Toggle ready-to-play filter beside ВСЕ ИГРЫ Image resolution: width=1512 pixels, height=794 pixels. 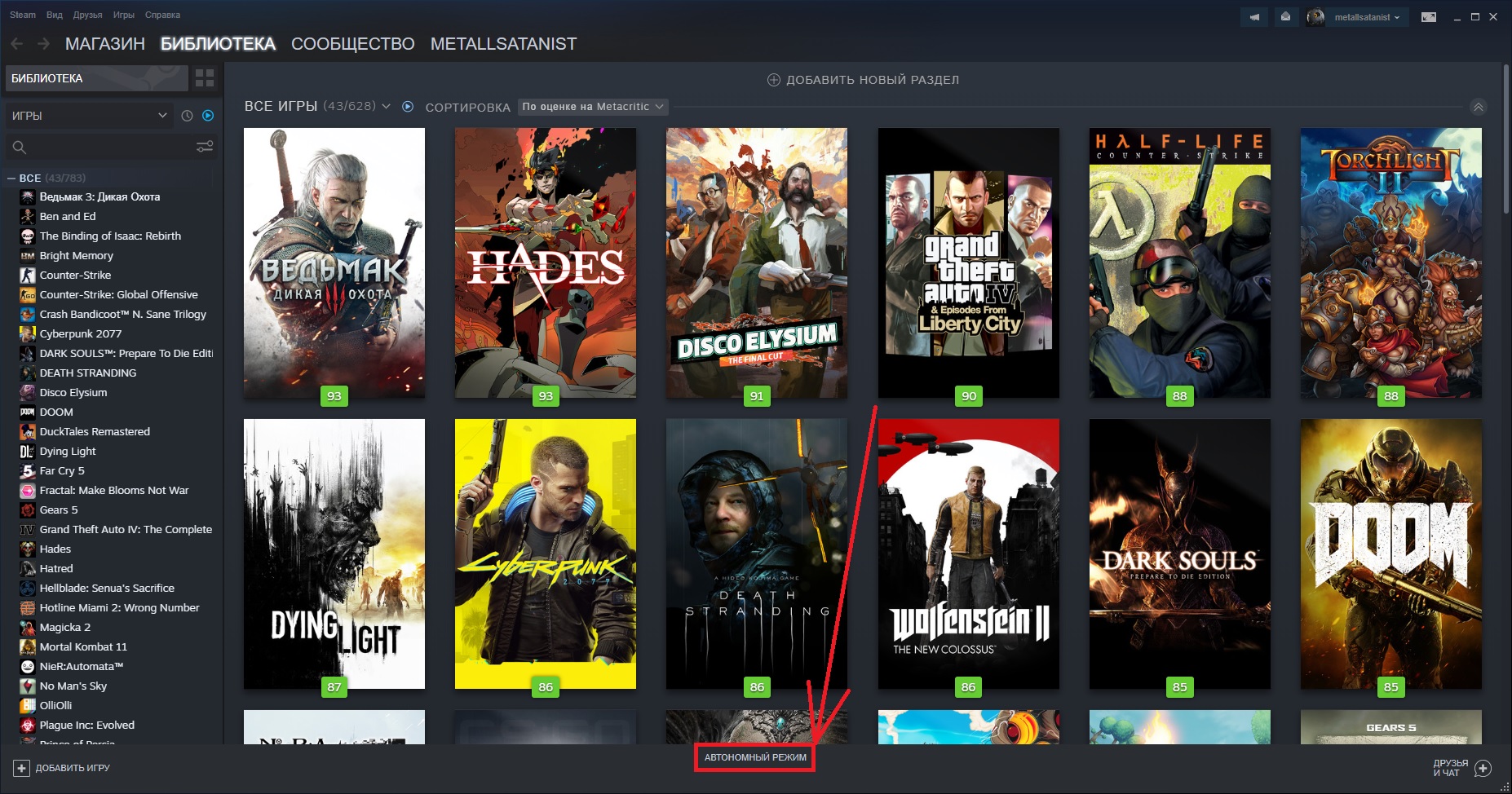pyautogui.click(x=408, y=107)
